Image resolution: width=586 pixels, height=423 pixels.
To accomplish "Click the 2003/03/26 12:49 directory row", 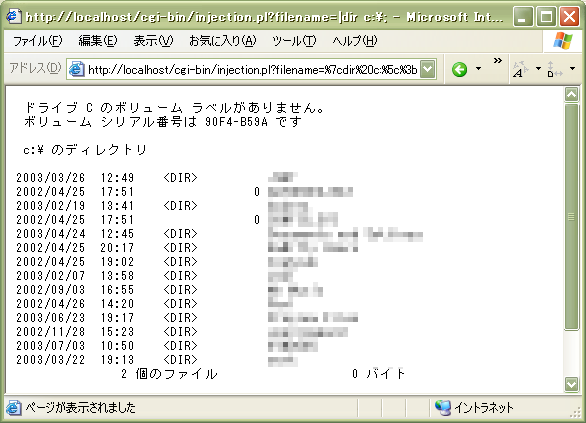I will point(157,177).
